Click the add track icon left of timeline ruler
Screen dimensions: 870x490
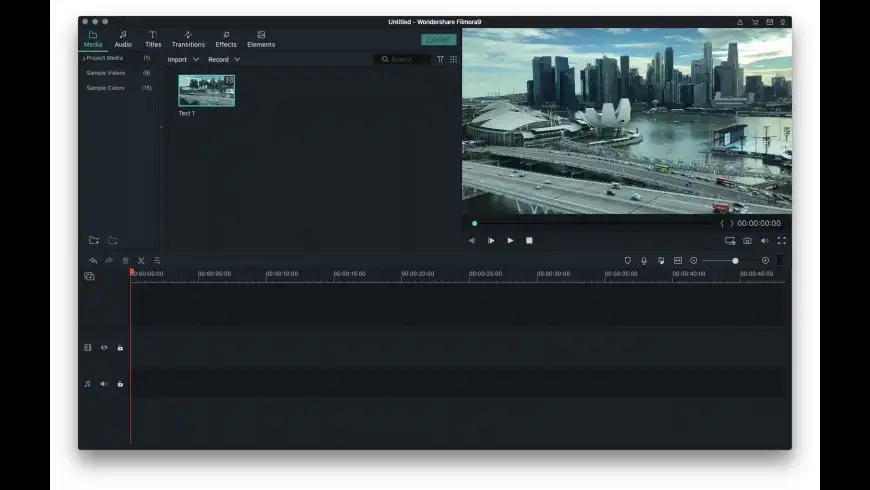pos(89,276)
